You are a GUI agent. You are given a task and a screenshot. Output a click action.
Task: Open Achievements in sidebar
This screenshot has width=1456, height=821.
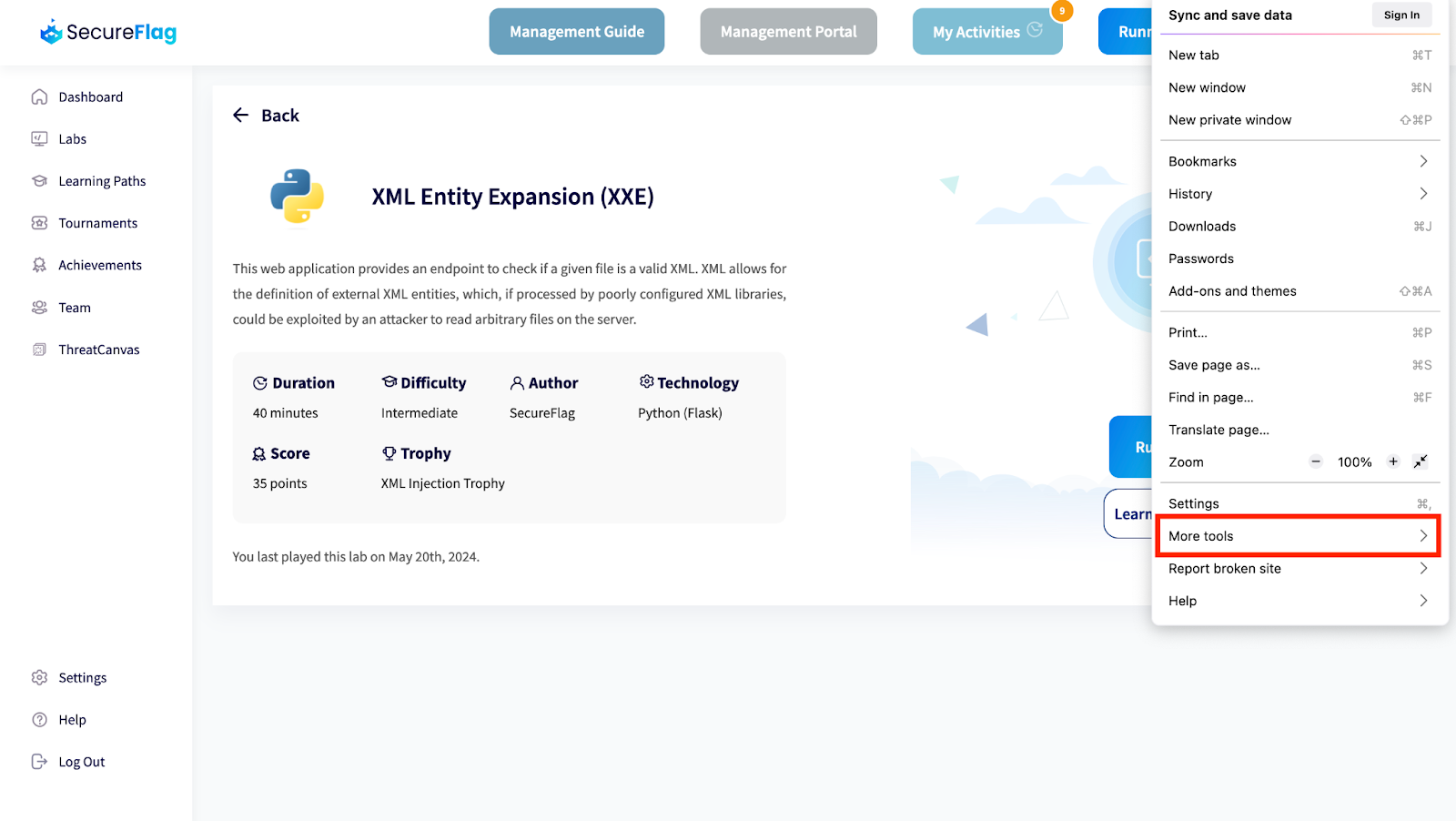pos(100,265)
